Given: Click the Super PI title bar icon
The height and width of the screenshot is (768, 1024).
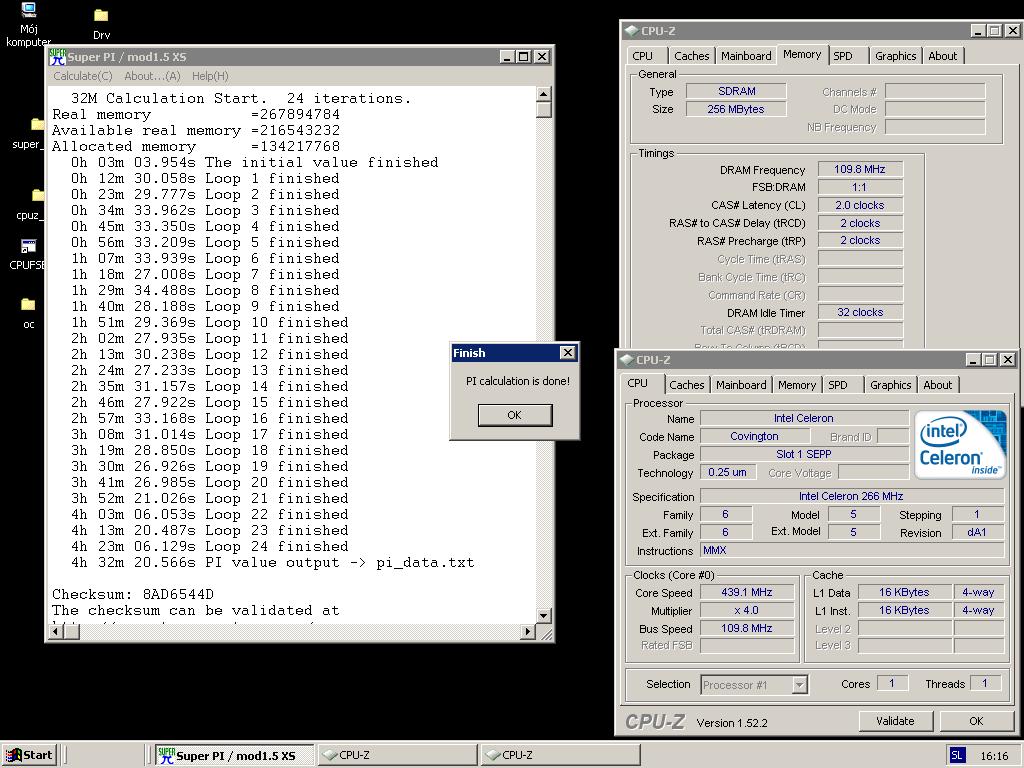Looking at the screenshot, I should [57, 57].
